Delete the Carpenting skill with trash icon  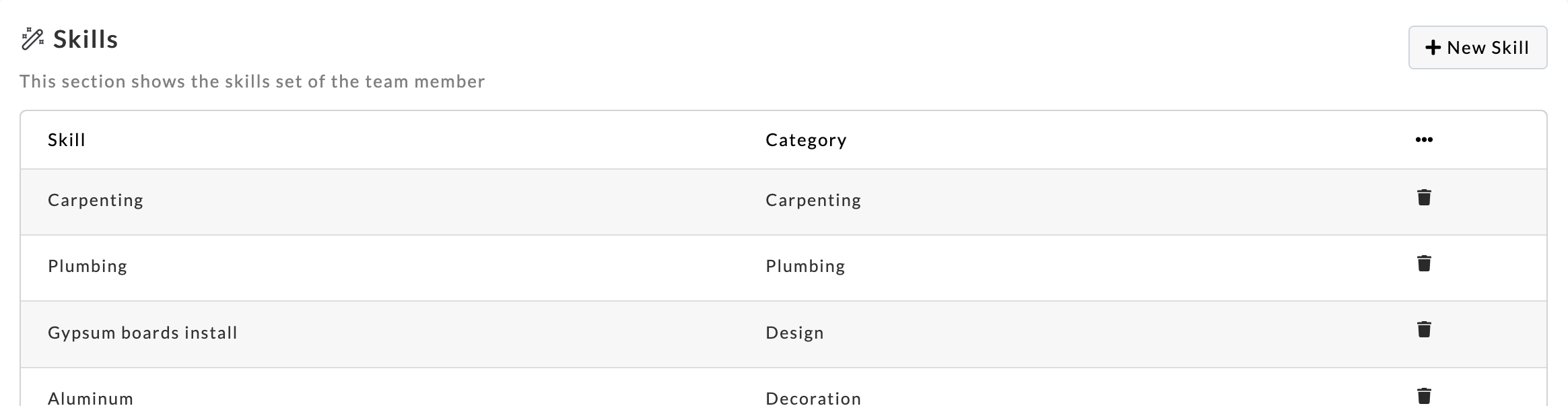tap(1423, 198)
